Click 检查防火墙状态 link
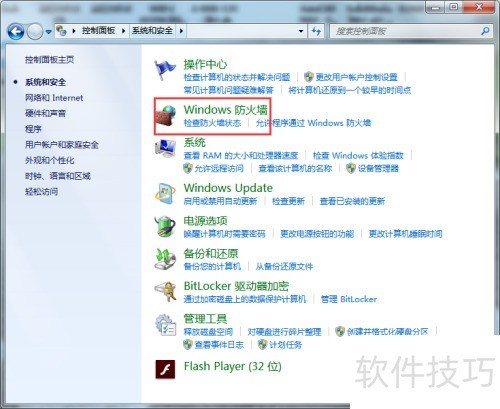The width and height of the screenshot is (500, 409). pos(212,123)
